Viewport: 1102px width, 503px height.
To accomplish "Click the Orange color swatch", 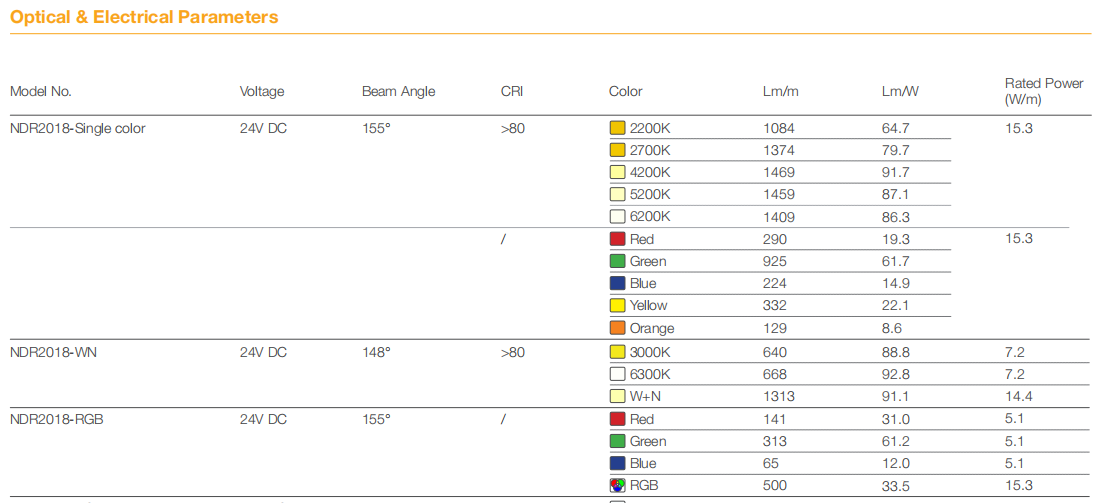I will click(x=616, y=328).
